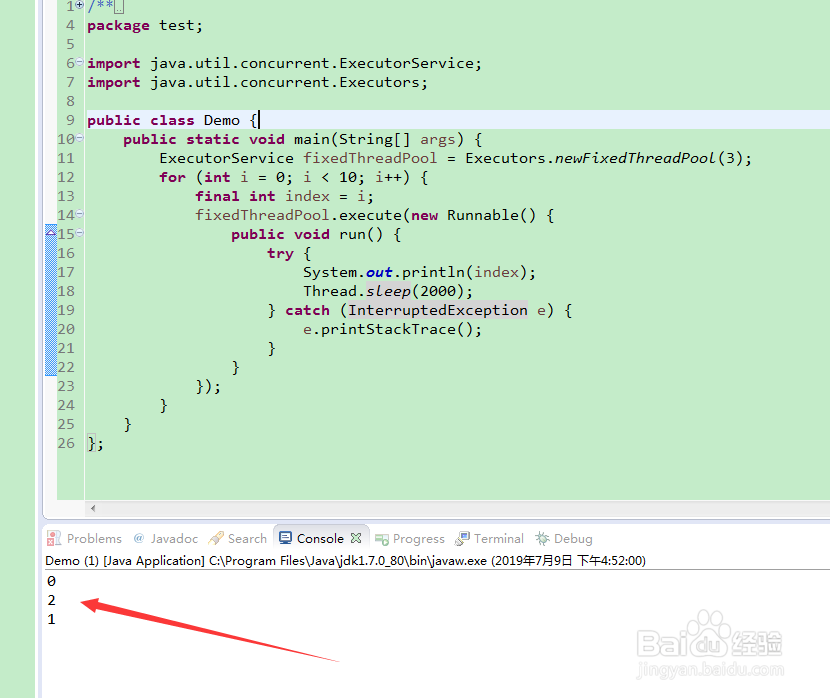Image resolution: width=830 pixels, height=698 pixels.
Task: Click the editor horizontal scrollbar left arrow
Action: click(x=93, y=509)
